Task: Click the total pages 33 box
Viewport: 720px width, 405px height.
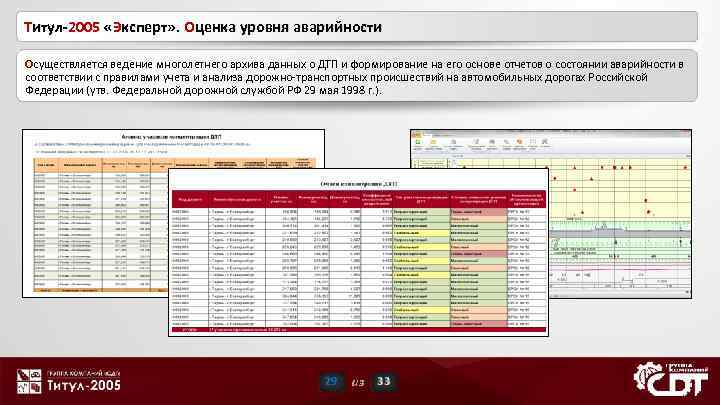Action: tap(383, 382)
